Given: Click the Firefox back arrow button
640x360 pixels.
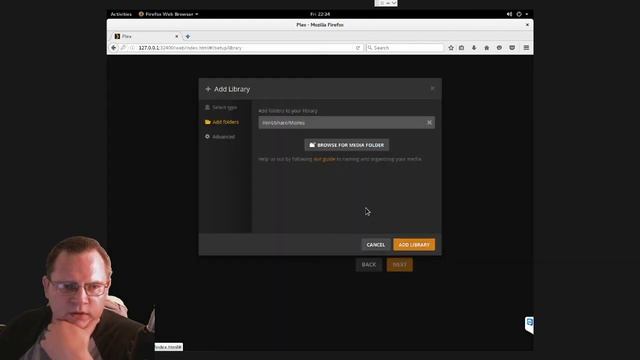Looking at the screenshot, I should point(113,48).
